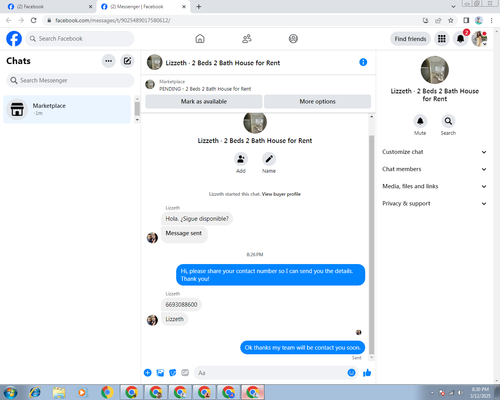The width and height of the screenshot is (500, 400).
Task: Reload the page in browser toolbar
Action: pyautogui.click(x=34, y=20)
